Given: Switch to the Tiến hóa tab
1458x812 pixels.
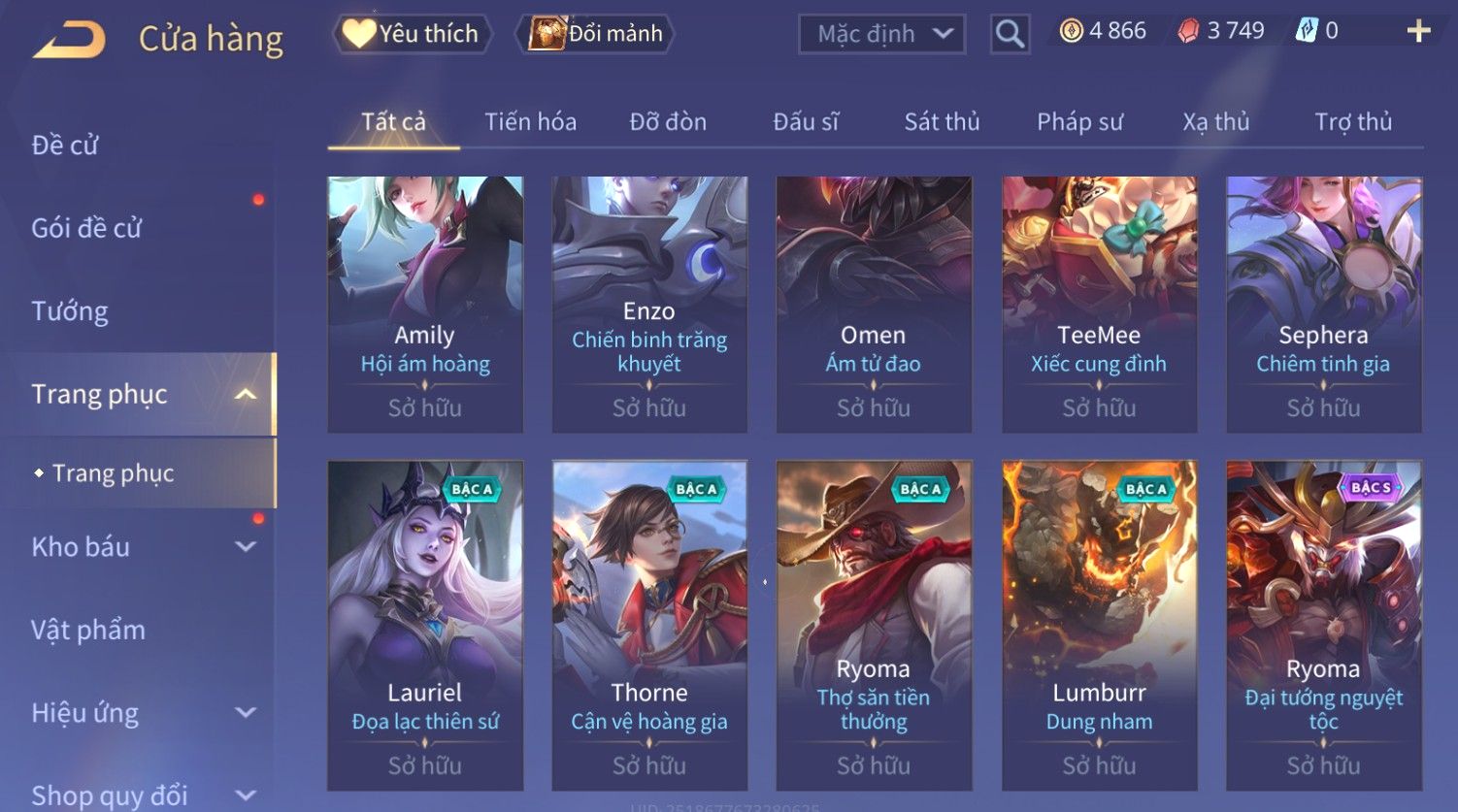Looking at the screenshot, I should (530, 121).
